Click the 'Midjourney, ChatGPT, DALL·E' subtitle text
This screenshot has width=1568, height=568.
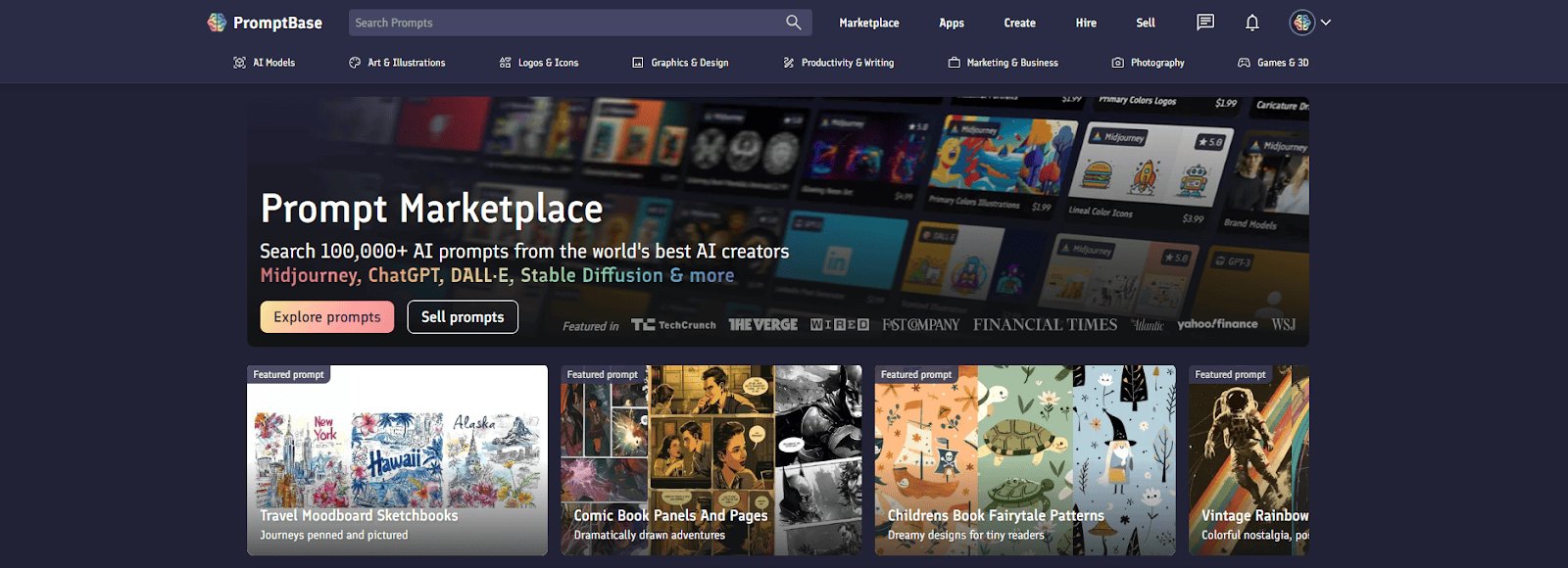click(x=497, y=276)
